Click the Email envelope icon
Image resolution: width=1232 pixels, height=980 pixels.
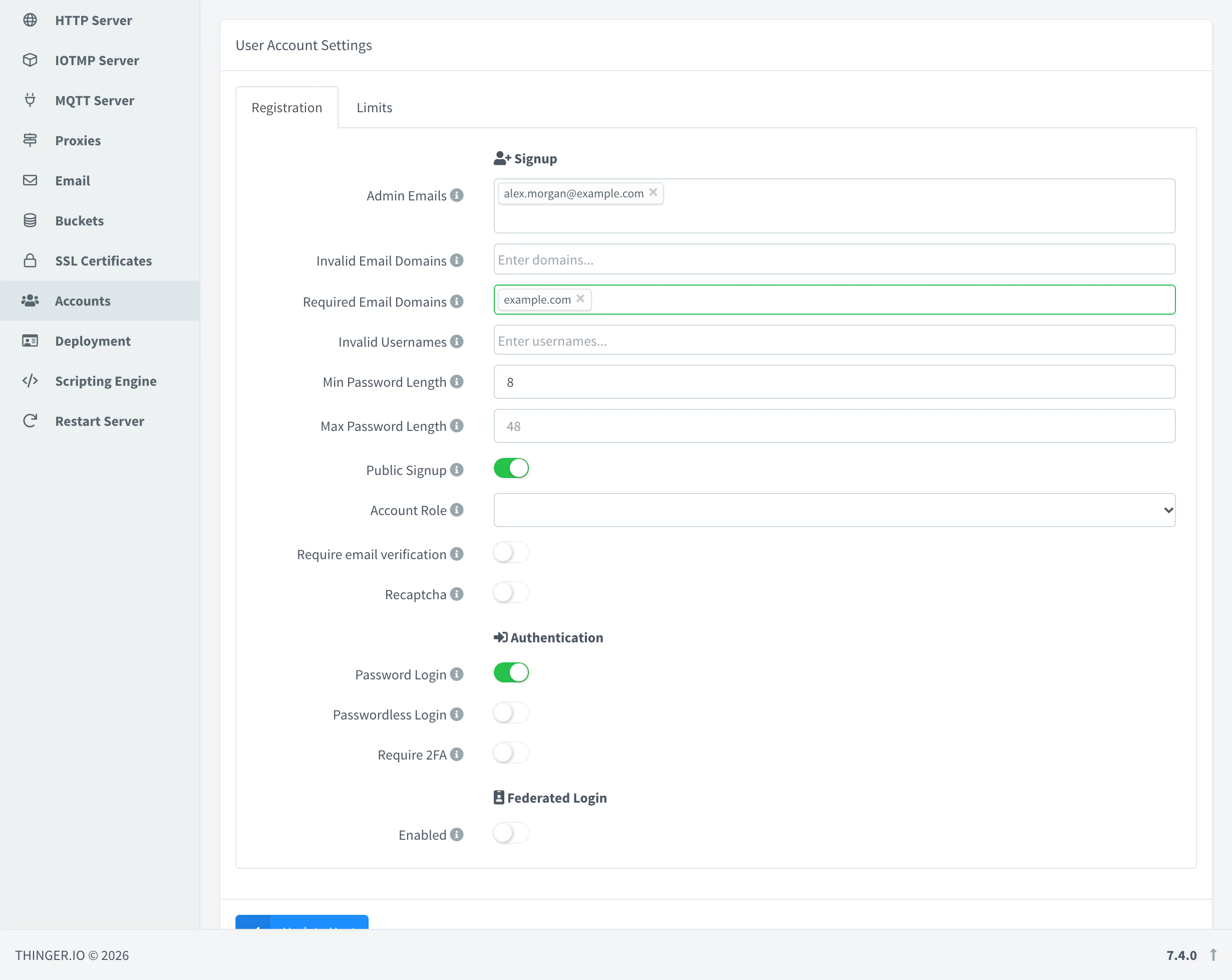(30, 180)
